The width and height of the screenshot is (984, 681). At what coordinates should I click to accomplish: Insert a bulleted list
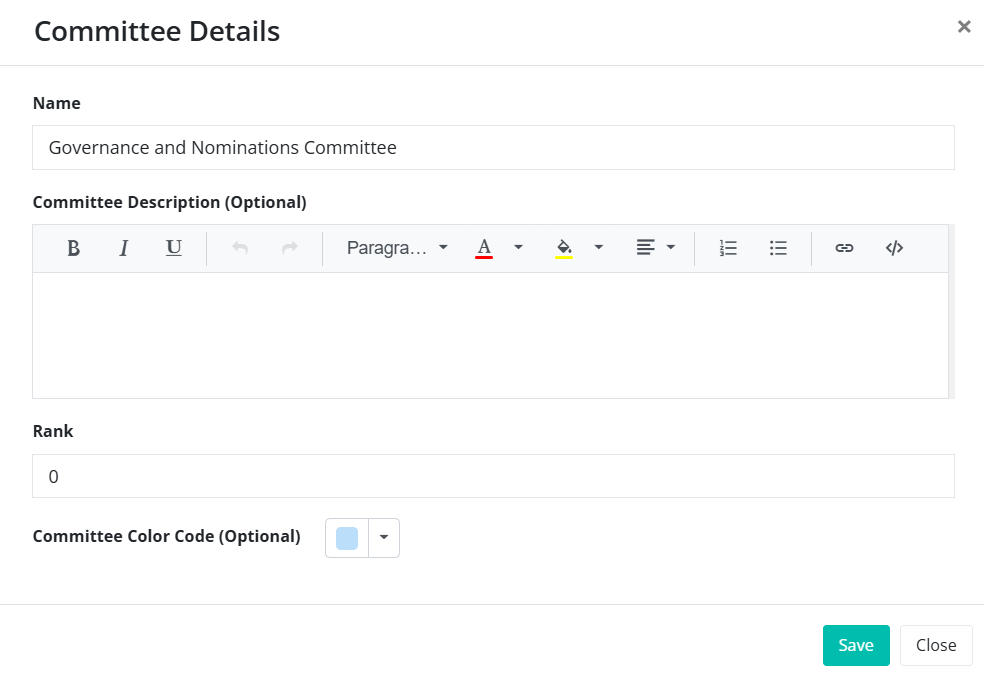[x=778, y=248]
